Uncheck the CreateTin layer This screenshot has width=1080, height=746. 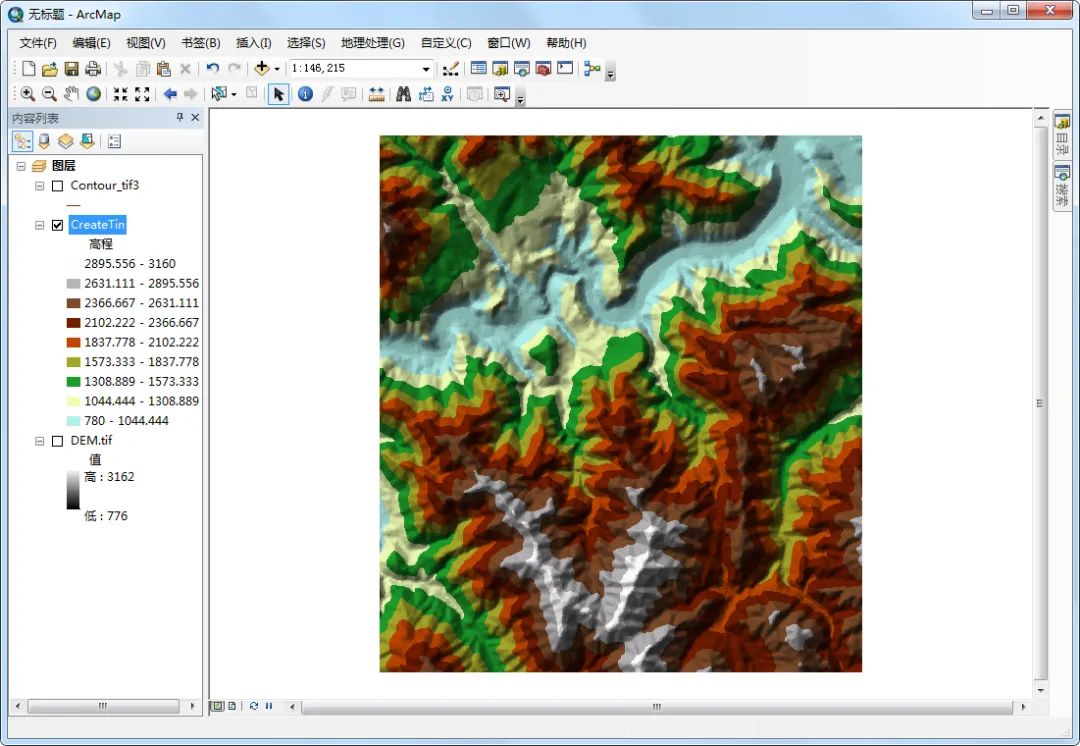(x=57, y=224)
